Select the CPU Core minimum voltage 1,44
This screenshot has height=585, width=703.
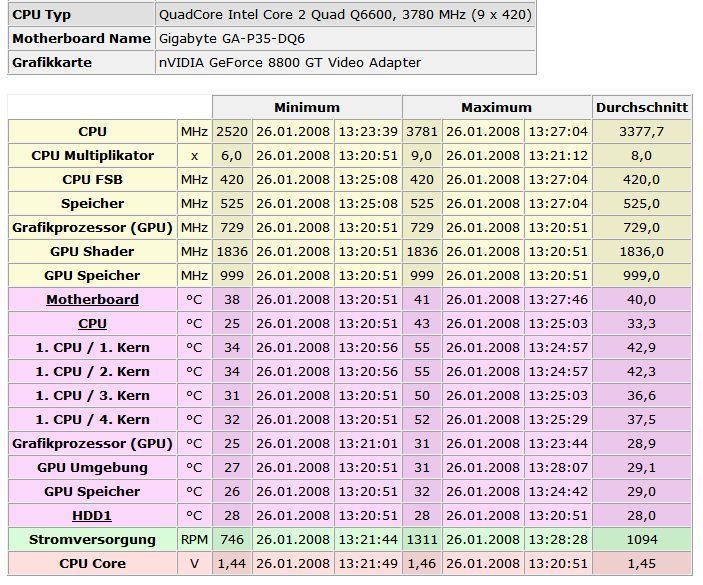click(232, 563)
